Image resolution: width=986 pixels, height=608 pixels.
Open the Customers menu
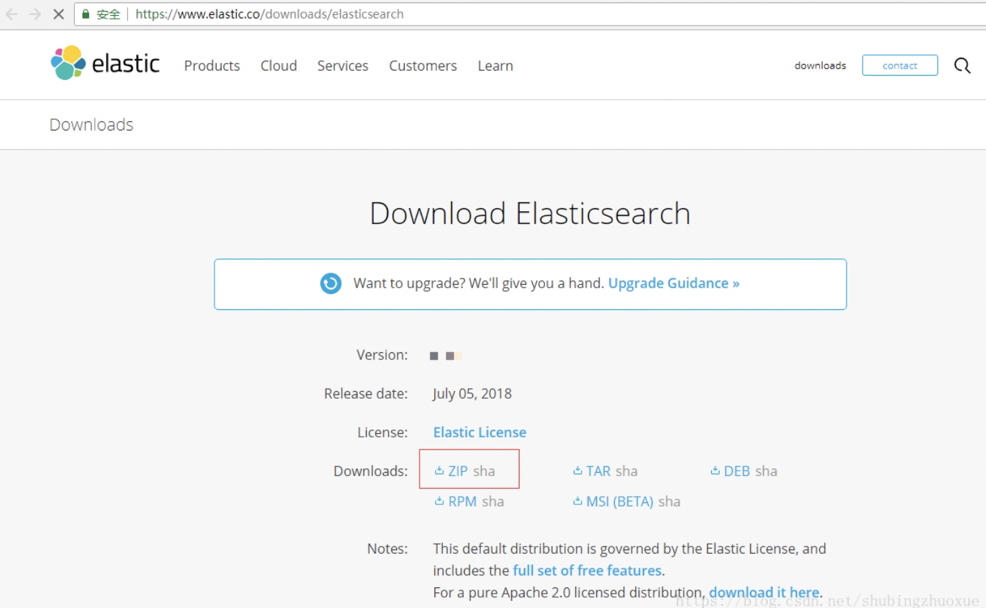(x=423, y=65)
